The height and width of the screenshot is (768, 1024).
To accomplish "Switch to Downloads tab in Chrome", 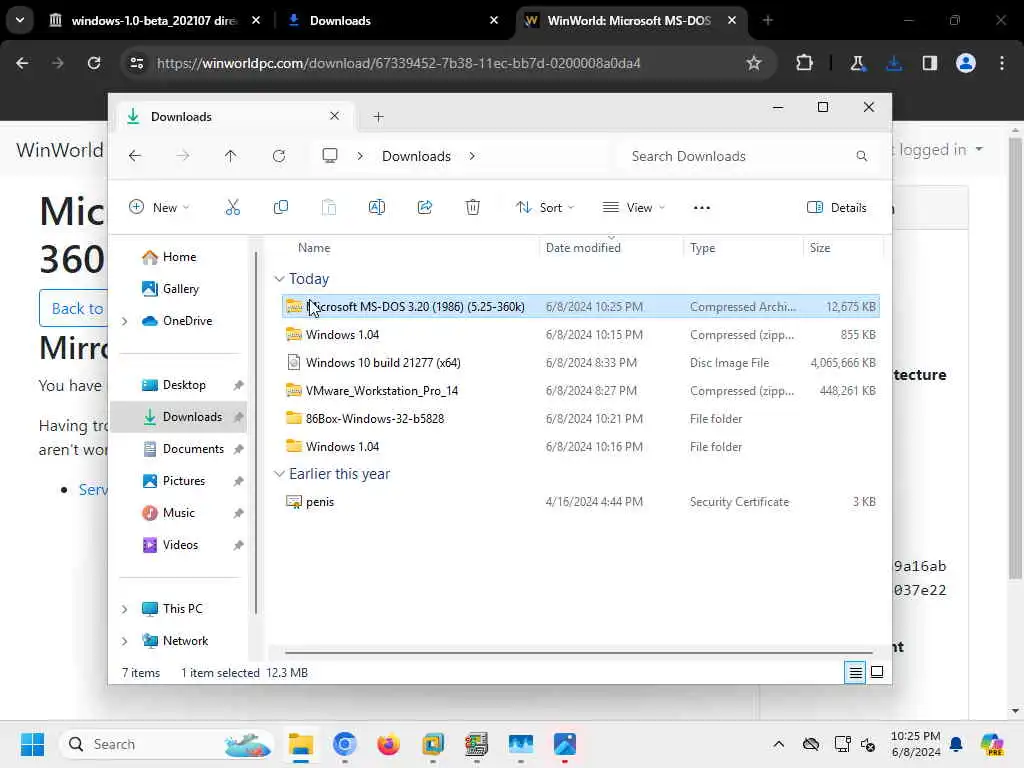I will [394, 21].
